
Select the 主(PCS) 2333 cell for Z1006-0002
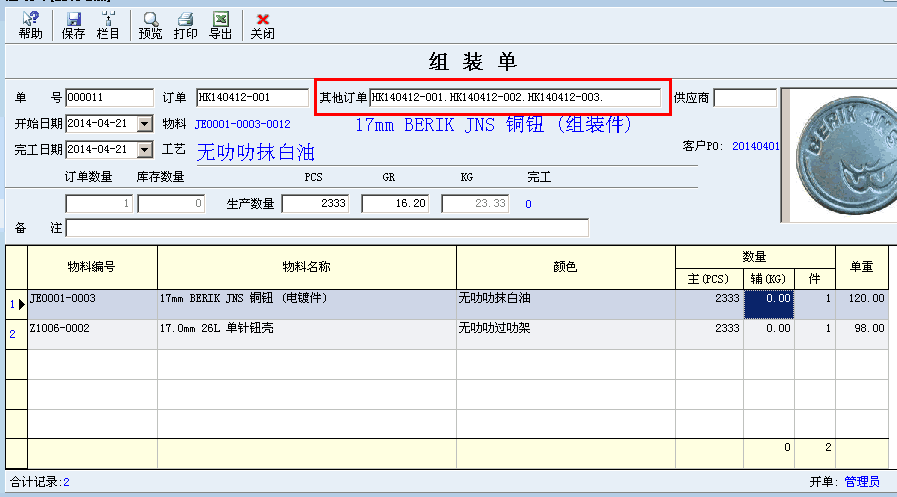tap(709, 335)
